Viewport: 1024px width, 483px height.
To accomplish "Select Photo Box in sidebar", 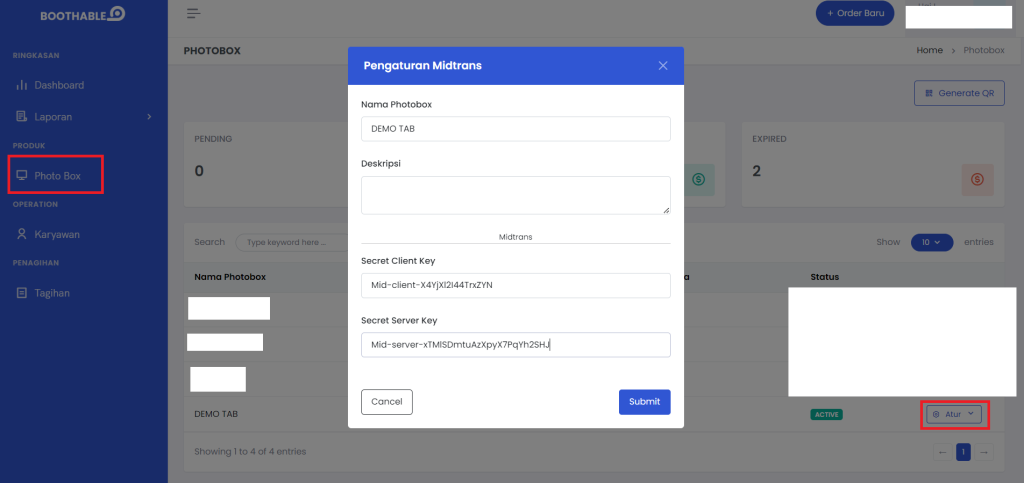I will coord(56,176).
